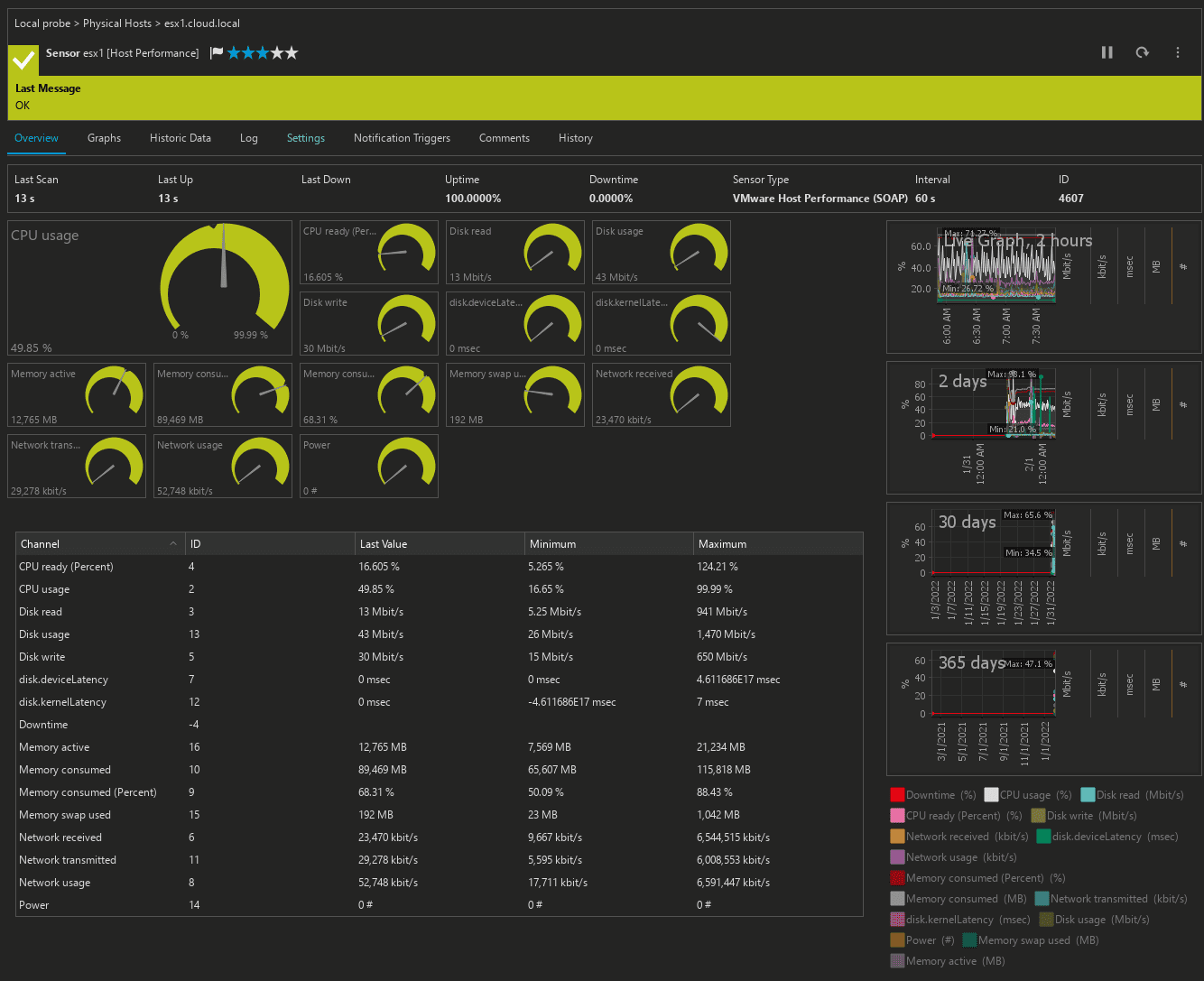Pause the esx1 sensor

pyautogui.click(x=1107, y=52)
